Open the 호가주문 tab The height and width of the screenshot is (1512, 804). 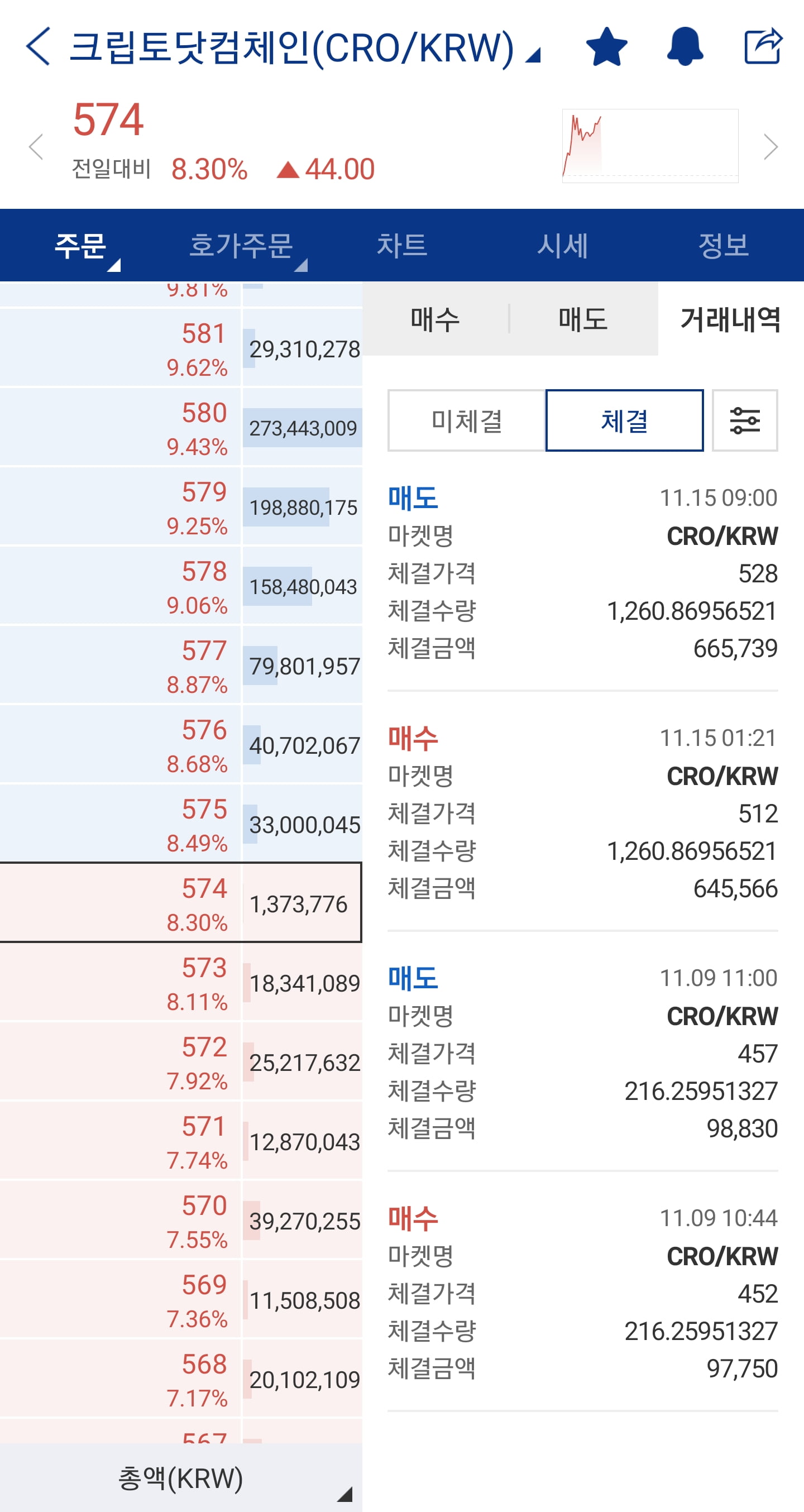tap(241, 245)
